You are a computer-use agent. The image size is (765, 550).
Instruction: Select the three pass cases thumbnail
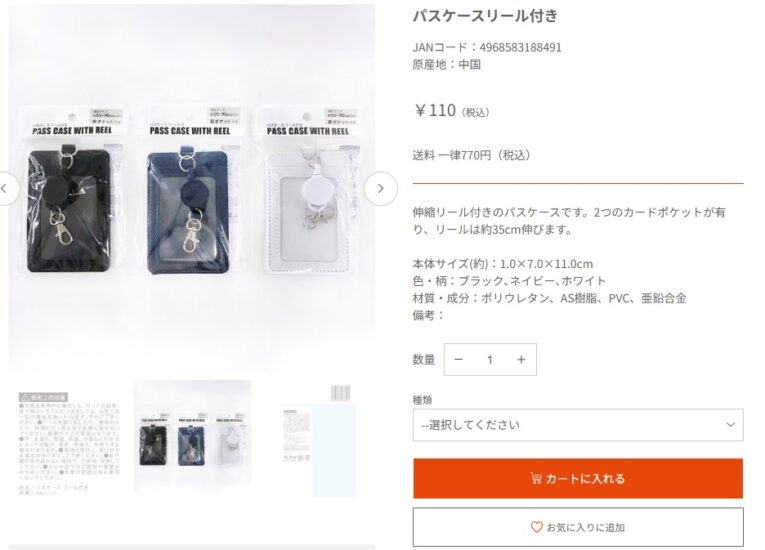coord(192,438)
